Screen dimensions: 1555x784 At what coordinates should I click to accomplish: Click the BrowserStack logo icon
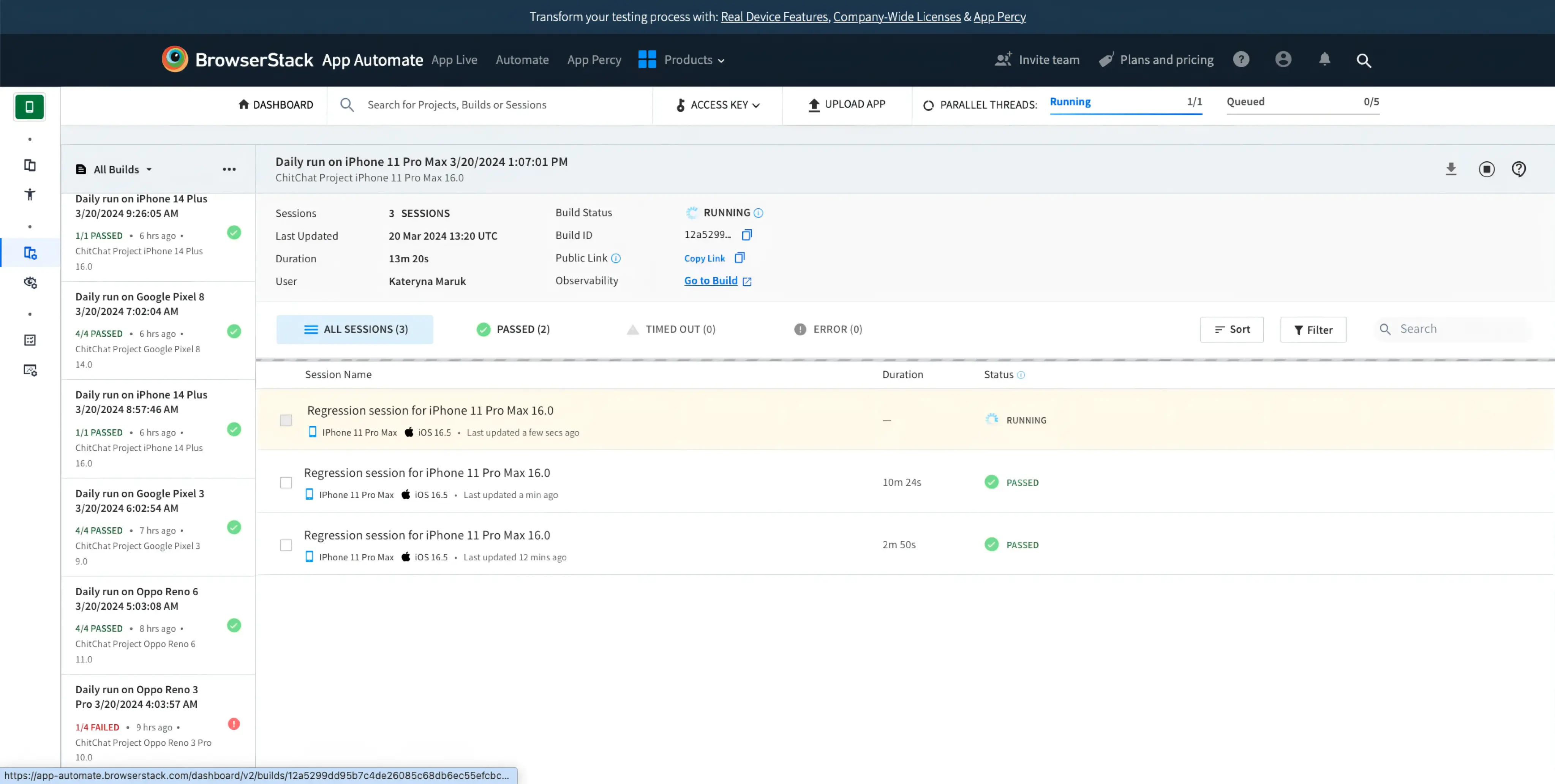pos(175,59)
